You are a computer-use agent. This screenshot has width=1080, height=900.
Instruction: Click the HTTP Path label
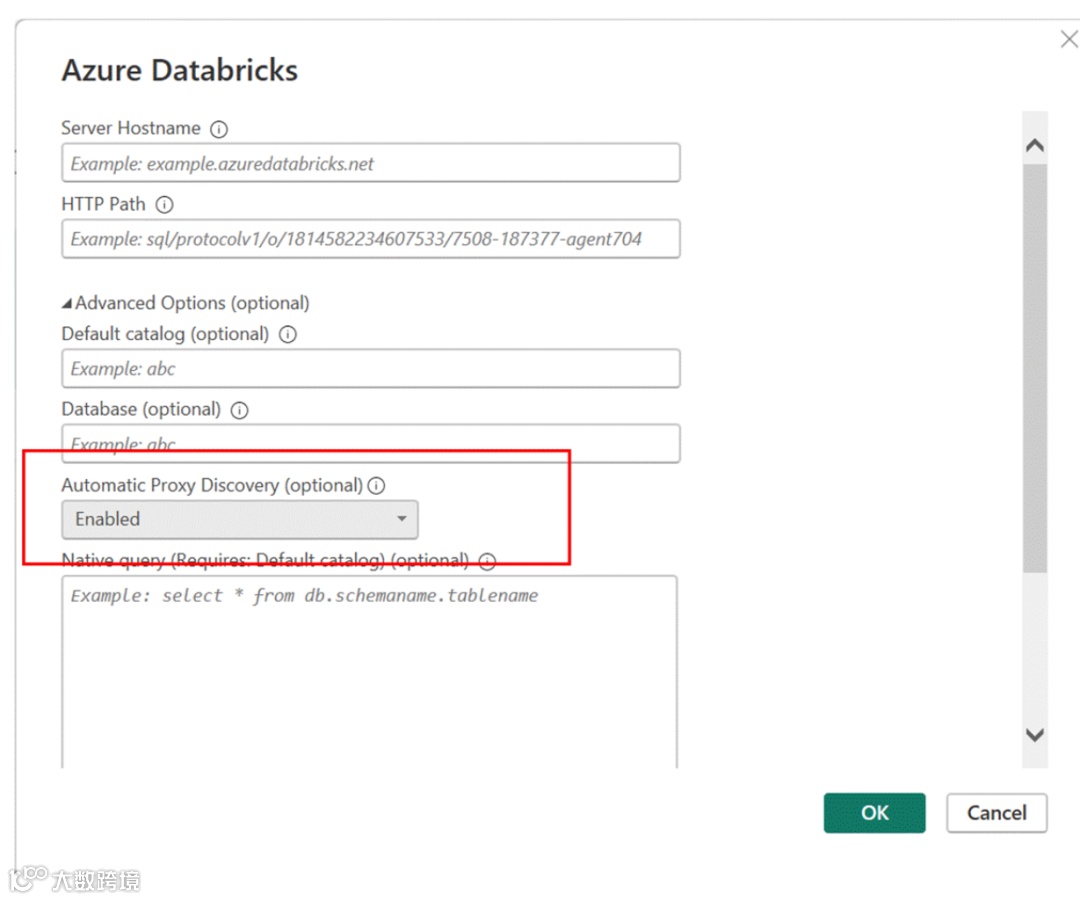(x=103, y=204)
